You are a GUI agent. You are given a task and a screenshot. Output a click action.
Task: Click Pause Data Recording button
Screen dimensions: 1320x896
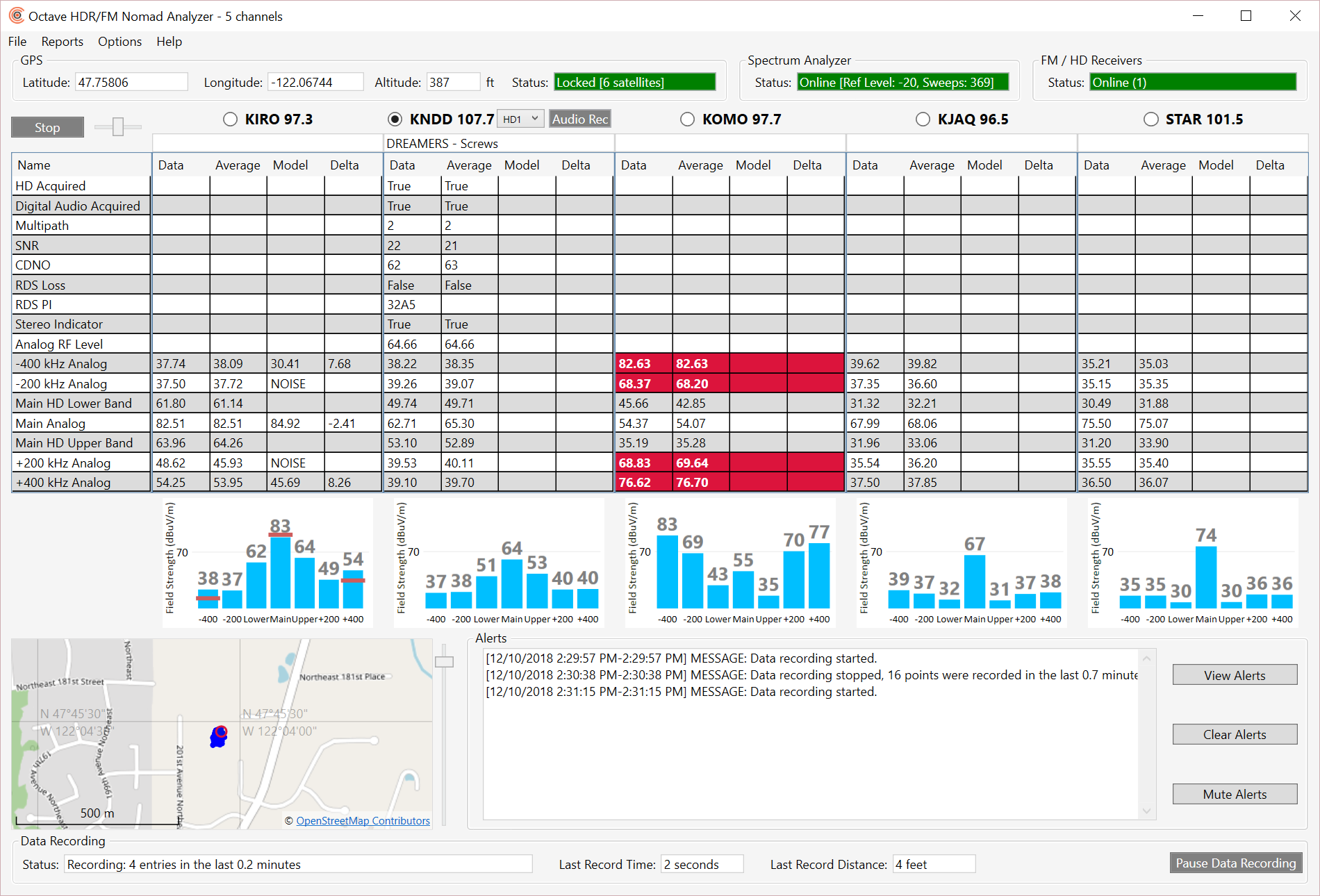click(1235, 863)
